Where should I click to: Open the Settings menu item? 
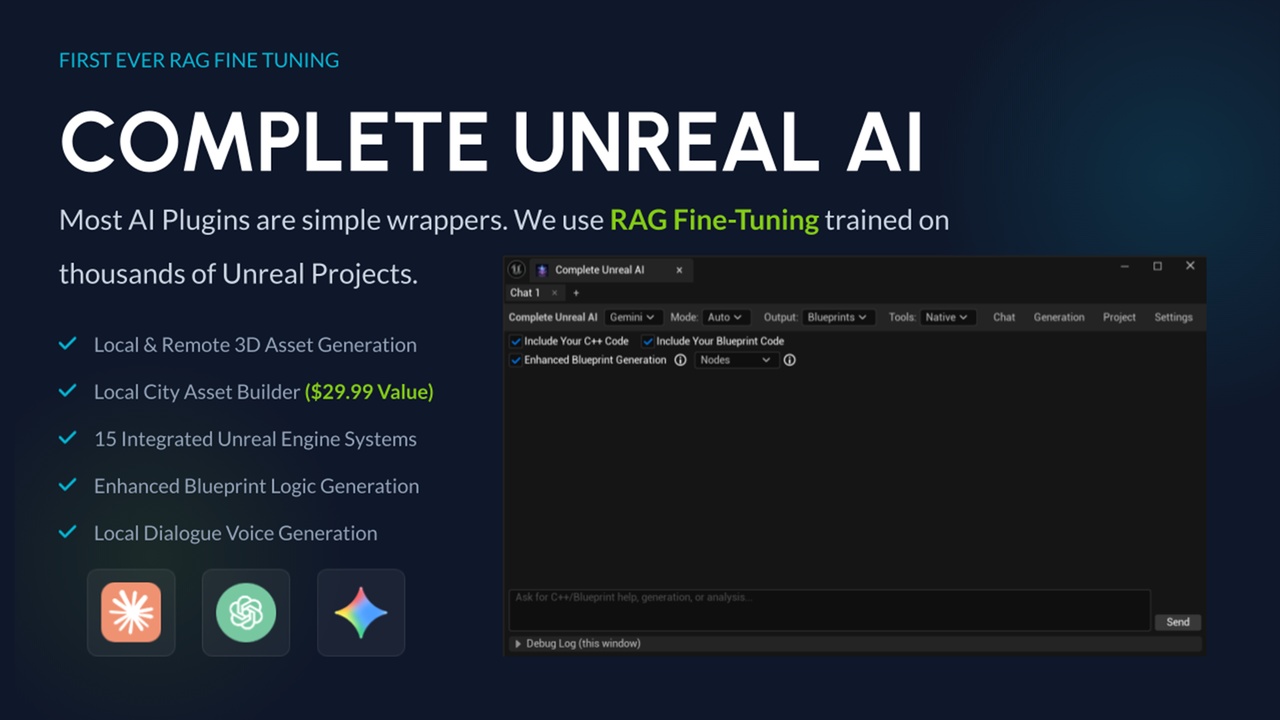click(1173, 317)
